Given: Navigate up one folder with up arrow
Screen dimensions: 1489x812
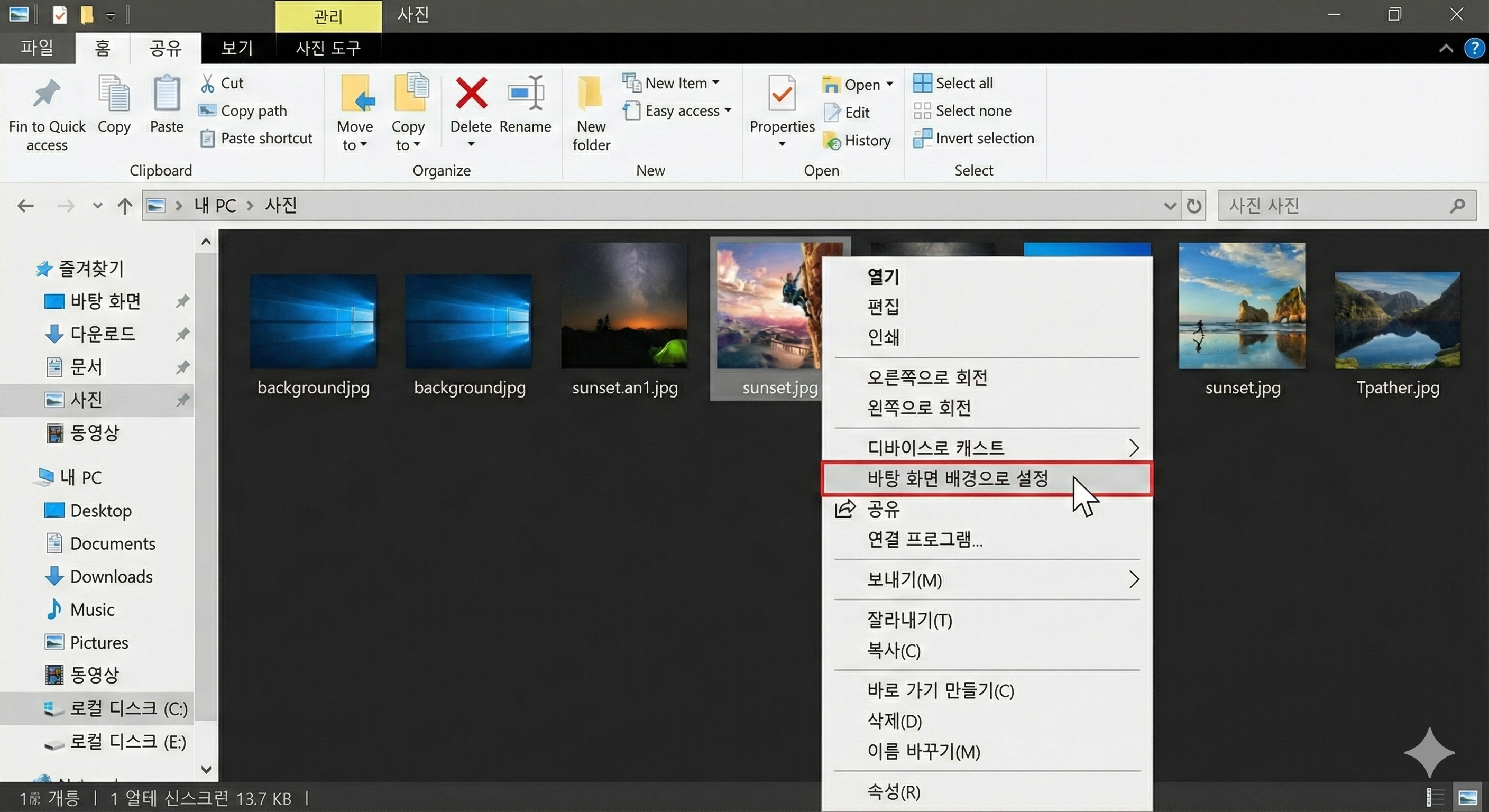Looking at the screenshot, I should [x=124, y=206].
